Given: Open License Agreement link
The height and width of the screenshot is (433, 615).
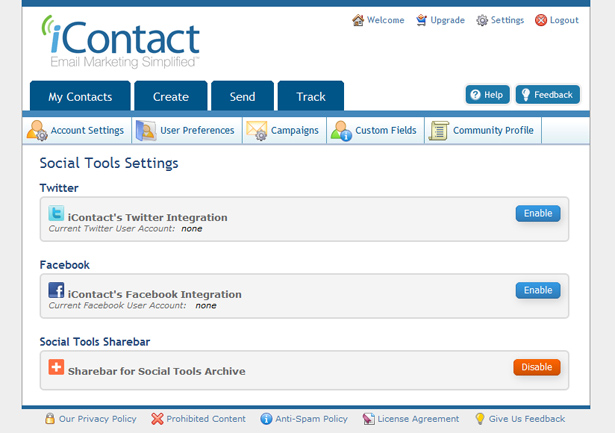Looking at the screenshot, I should click(x=418, y=419).
